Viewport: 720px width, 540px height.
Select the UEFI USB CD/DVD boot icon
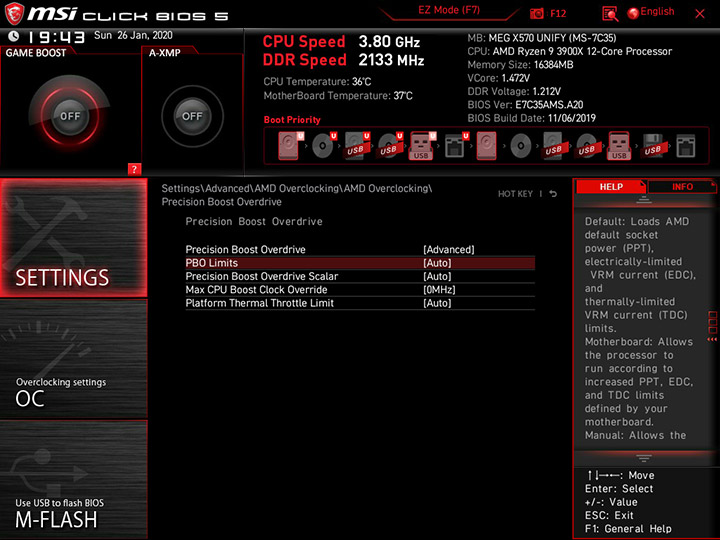coord(390,146)
